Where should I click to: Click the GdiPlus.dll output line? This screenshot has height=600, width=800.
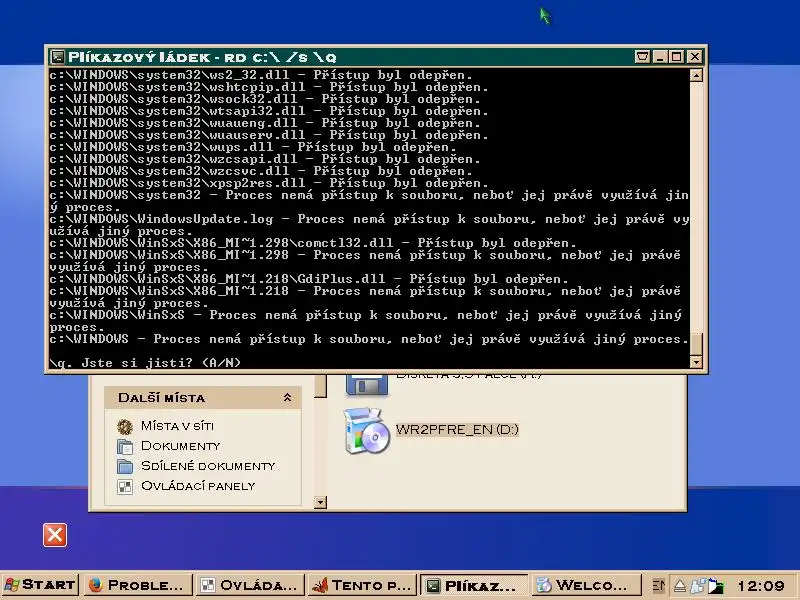[x=309, y=279]
